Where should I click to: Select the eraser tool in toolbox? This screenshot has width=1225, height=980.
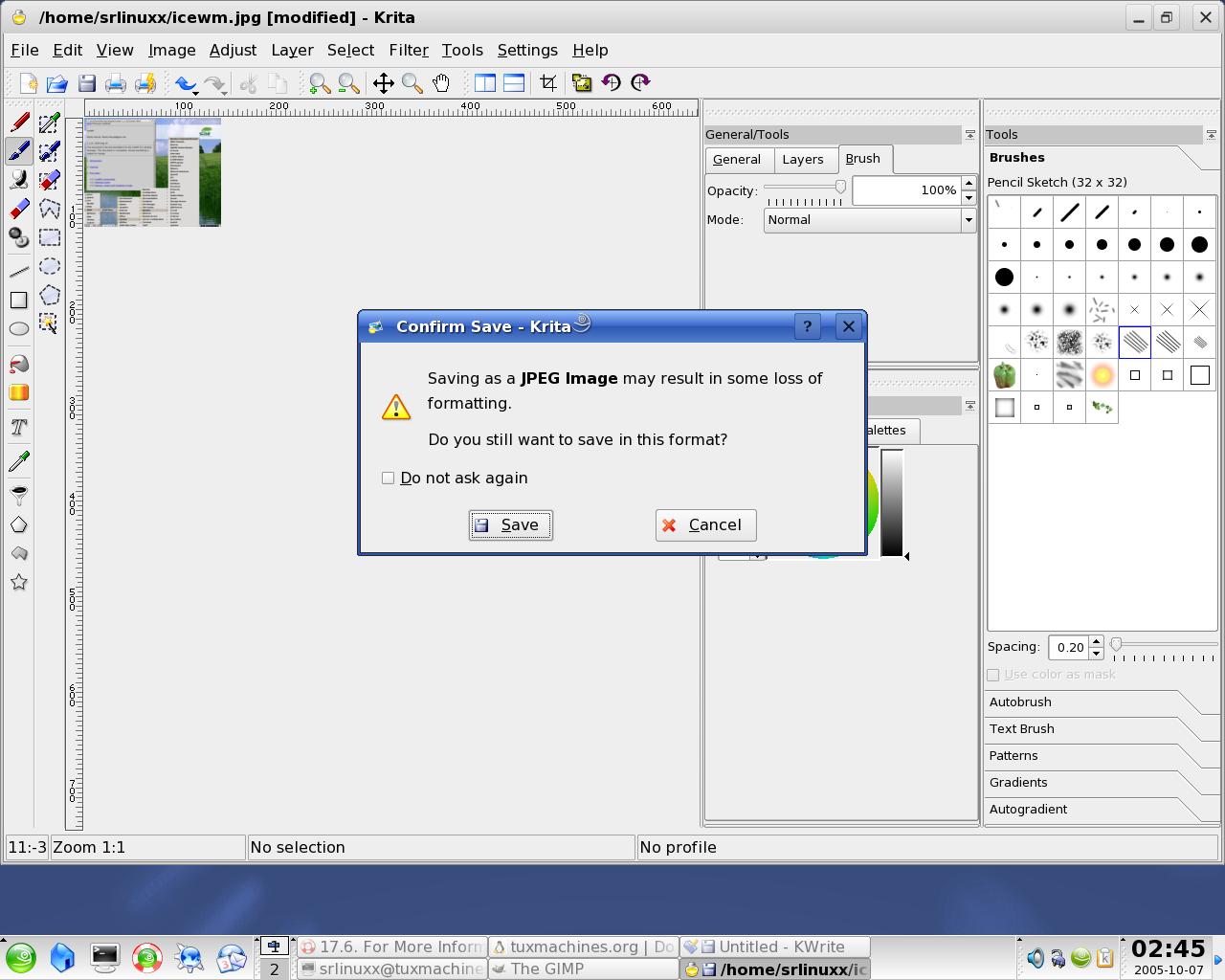click(19, 209)
